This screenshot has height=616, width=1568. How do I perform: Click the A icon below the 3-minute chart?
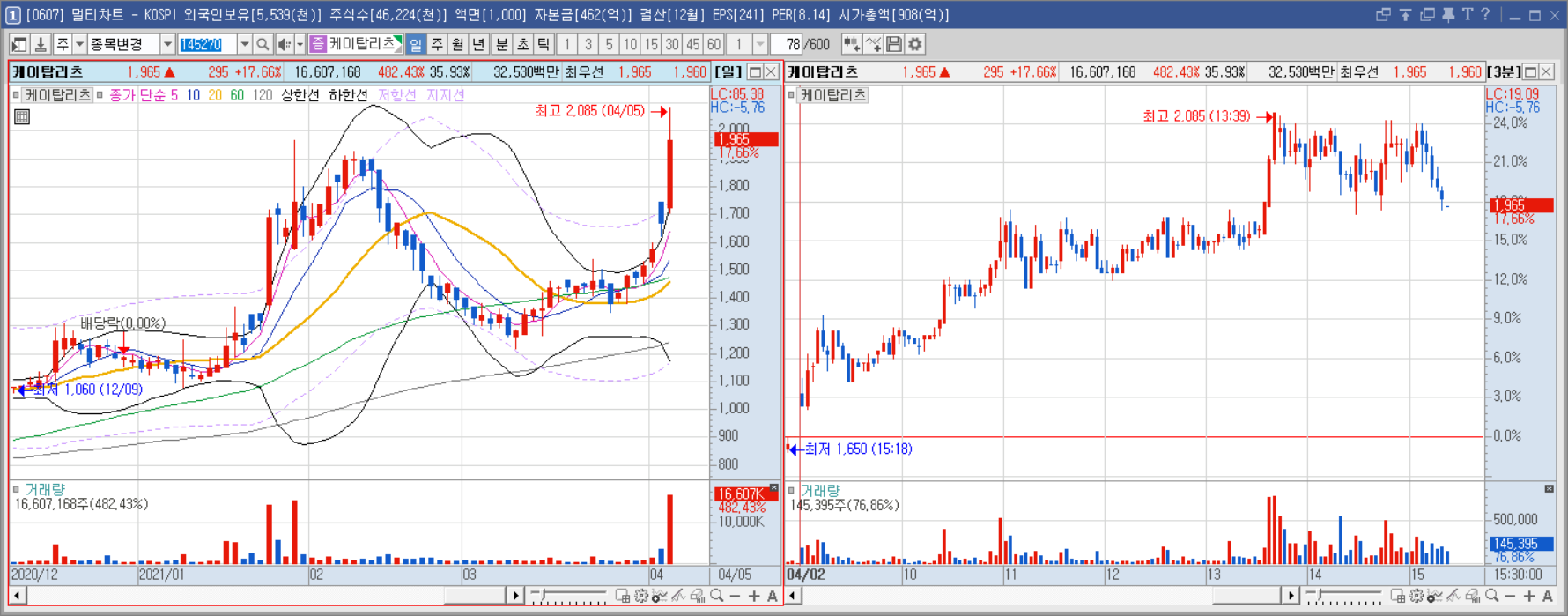pos(1548,597)
